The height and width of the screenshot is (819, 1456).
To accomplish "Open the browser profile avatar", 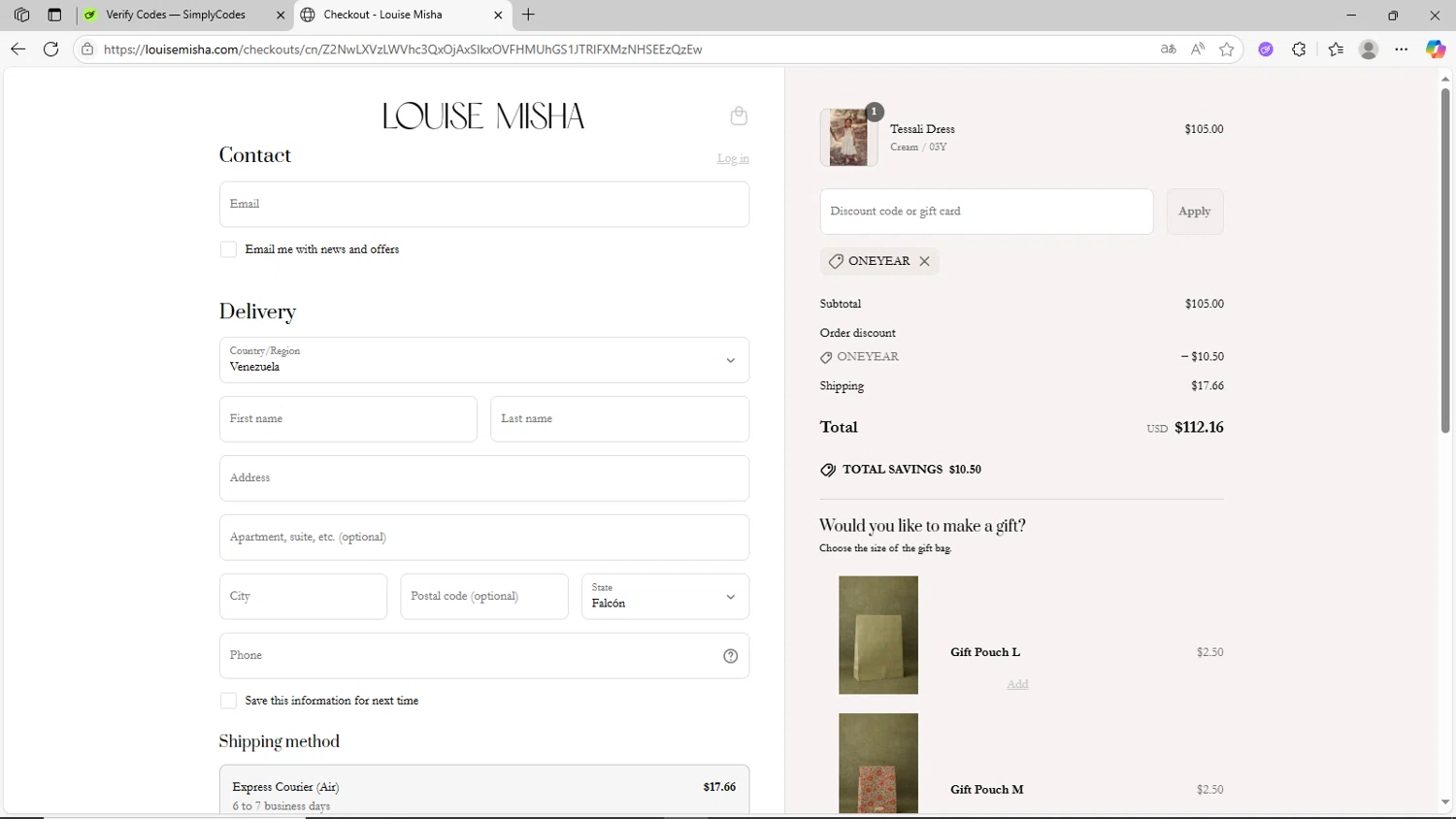I will tap(1369, 49).
